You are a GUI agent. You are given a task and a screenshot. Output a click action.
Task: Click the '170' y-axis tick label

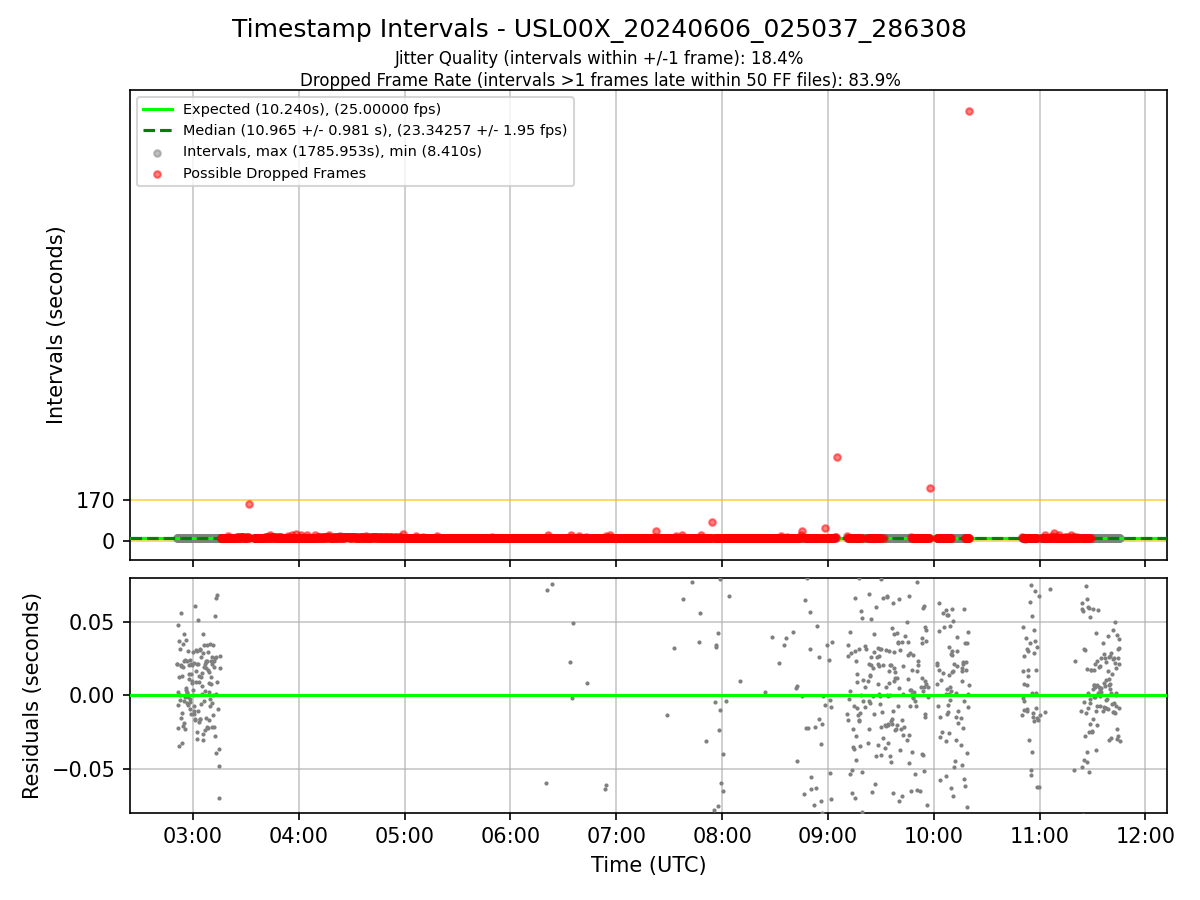96,500
